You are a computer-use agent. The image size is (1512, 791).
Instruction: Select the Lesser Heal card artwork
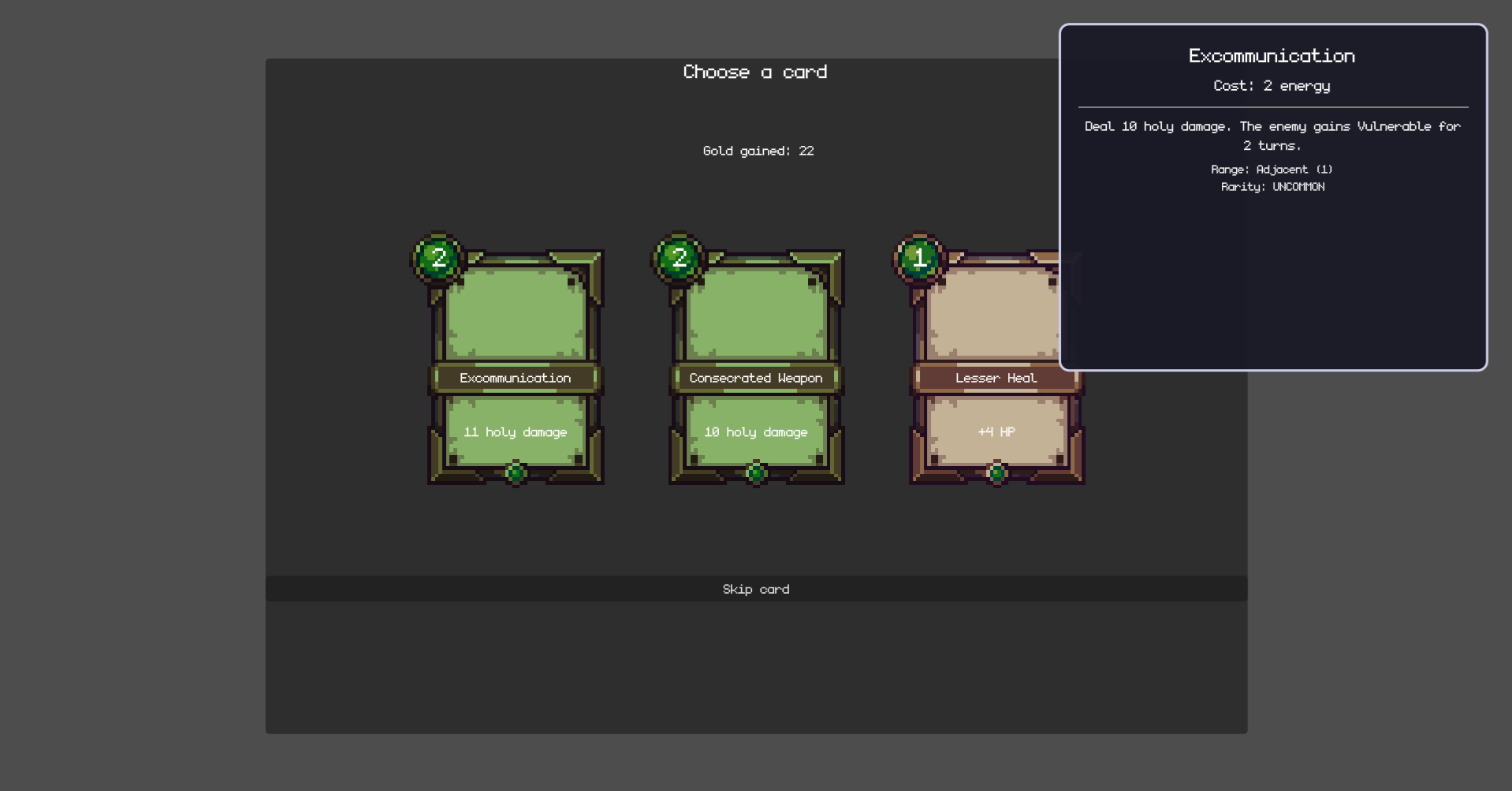pos(992,313)
